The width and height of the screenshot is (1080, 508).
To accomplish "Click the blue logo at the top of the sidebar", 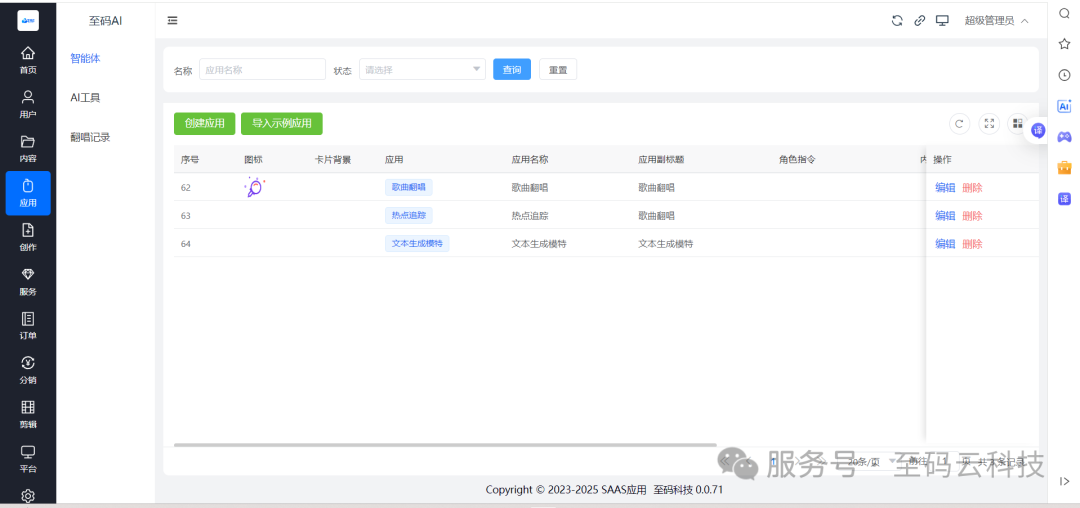I will pos(28,21).
